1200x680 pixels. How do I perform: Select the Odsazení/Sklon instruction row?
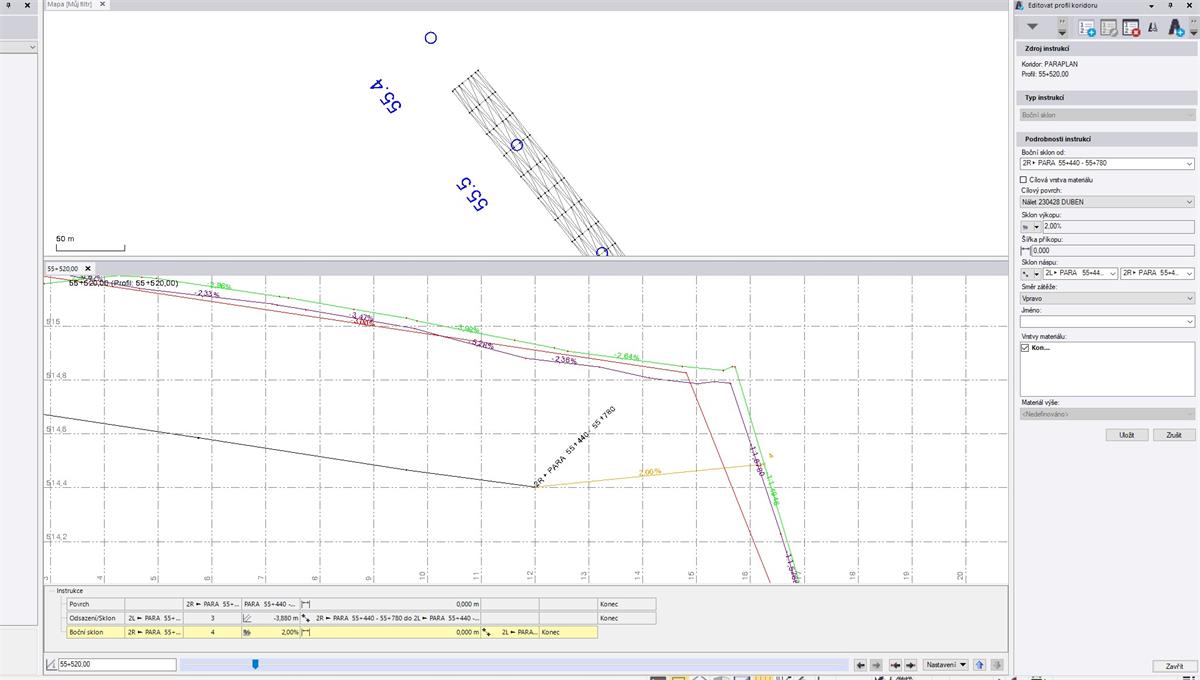click(360, 618)
